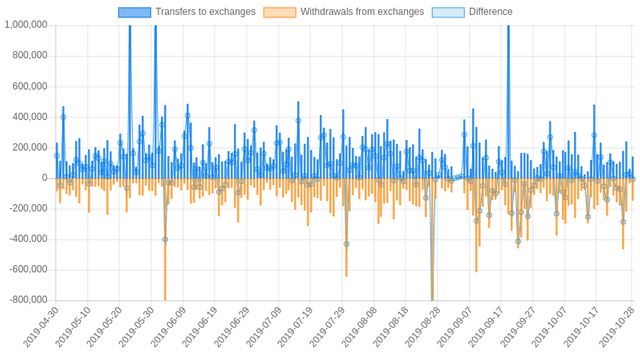Click the 2019-10-17 date label
The width and height of the screenshot is (640, 361).
pos(582,328)
